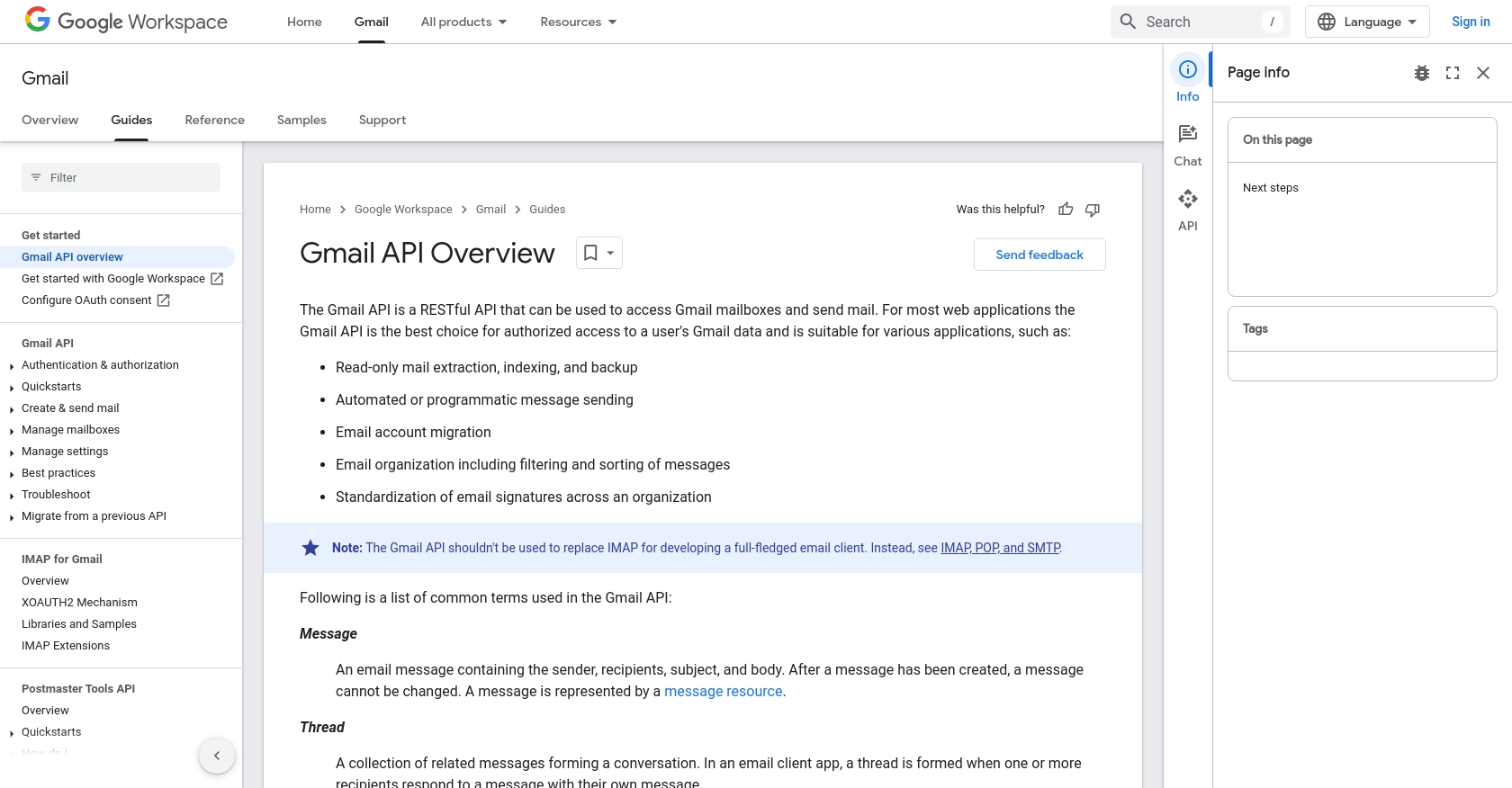The width and height of the screenshot is (1512, 788).
Task: Expand Authentication & authorization section
Action: [x=11, y=366]
